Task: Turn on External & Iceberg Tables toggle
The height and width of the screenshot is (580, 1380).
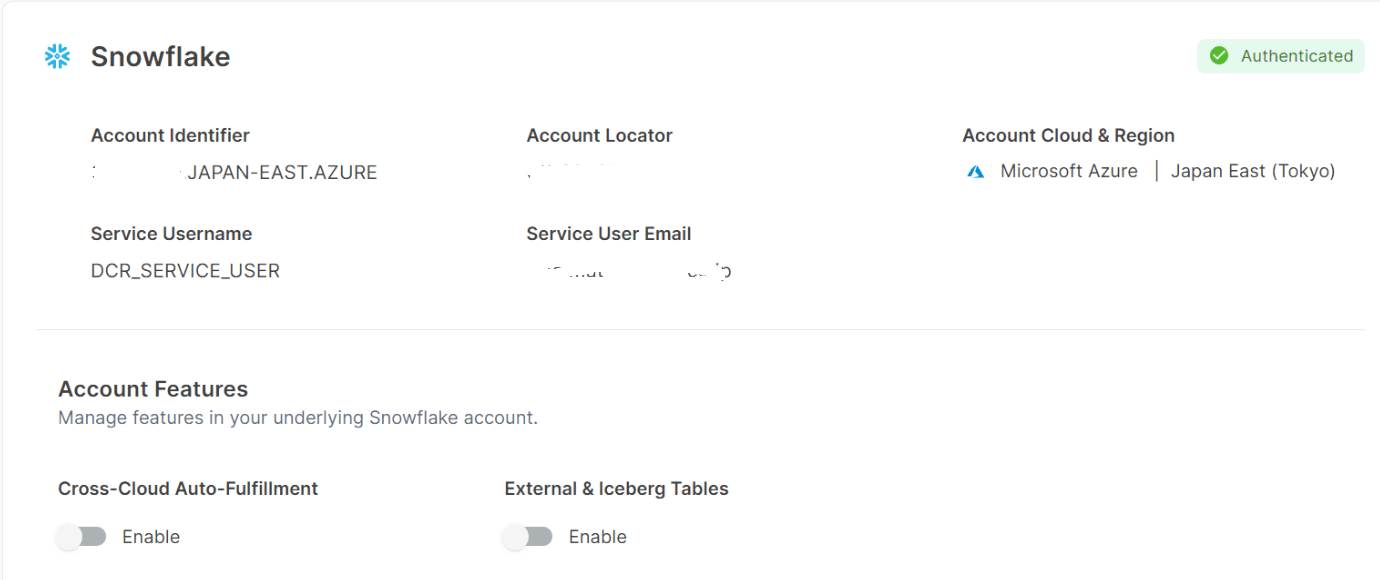Action: [528, 537]
